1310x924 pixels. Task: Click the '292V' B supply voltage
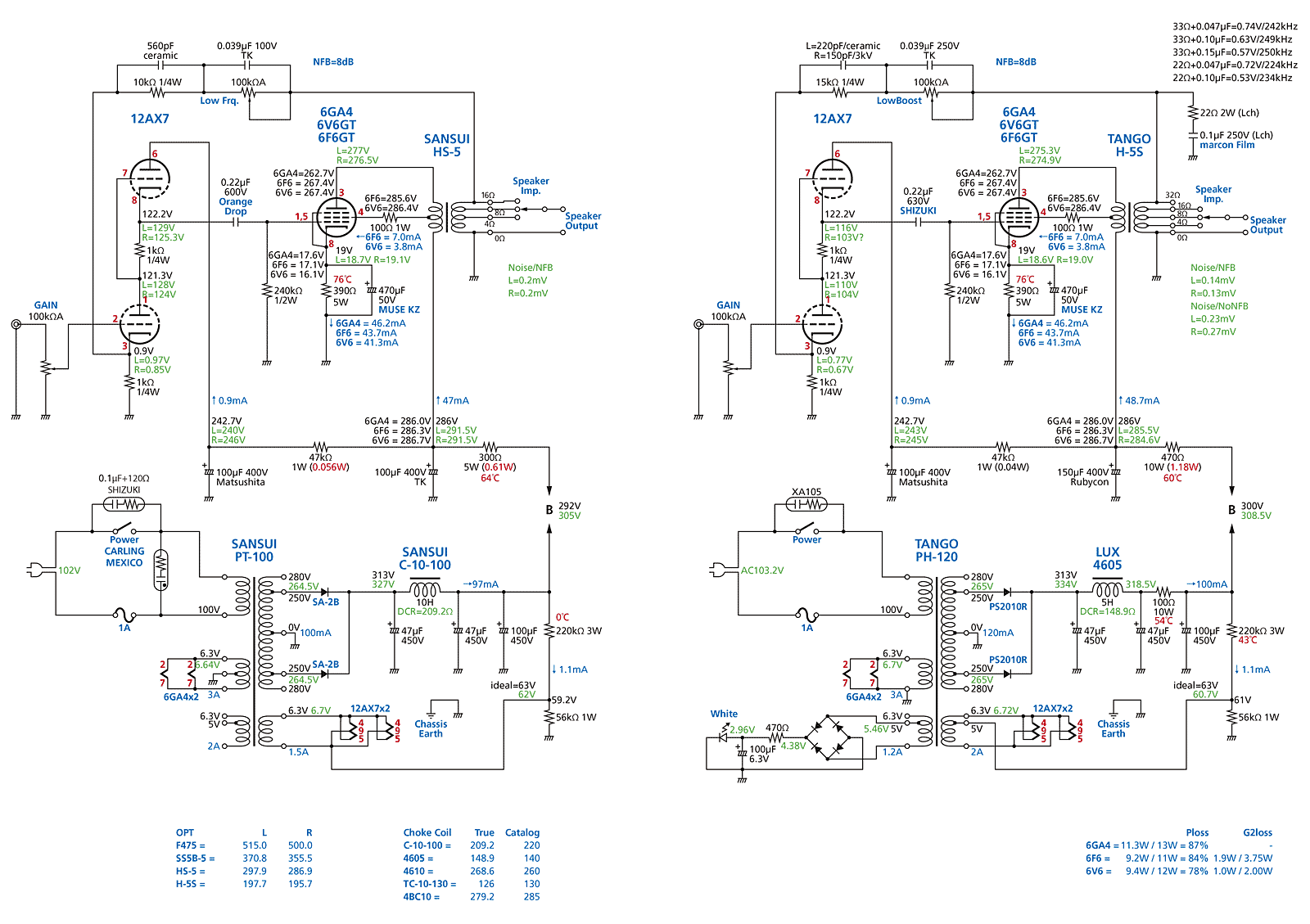[569, 507]
